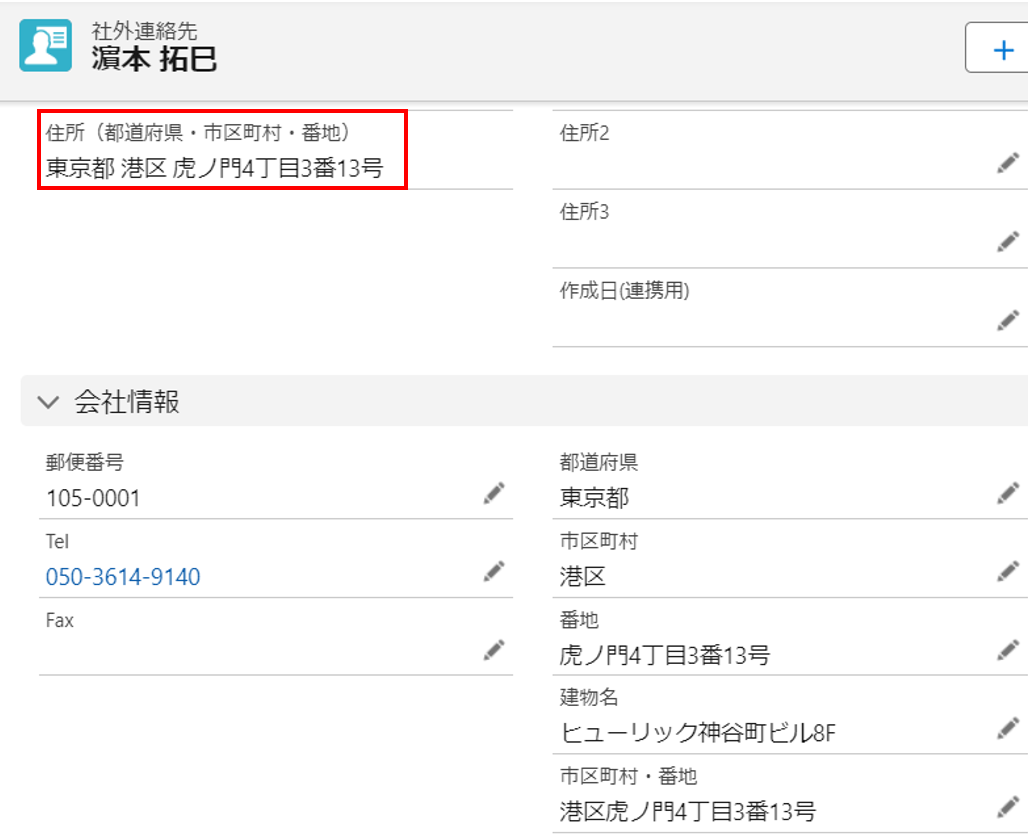This screenshot has height=839, width=1028.
Task: Edit the 住所3 field pencil icon
Action: point(1007,242)
